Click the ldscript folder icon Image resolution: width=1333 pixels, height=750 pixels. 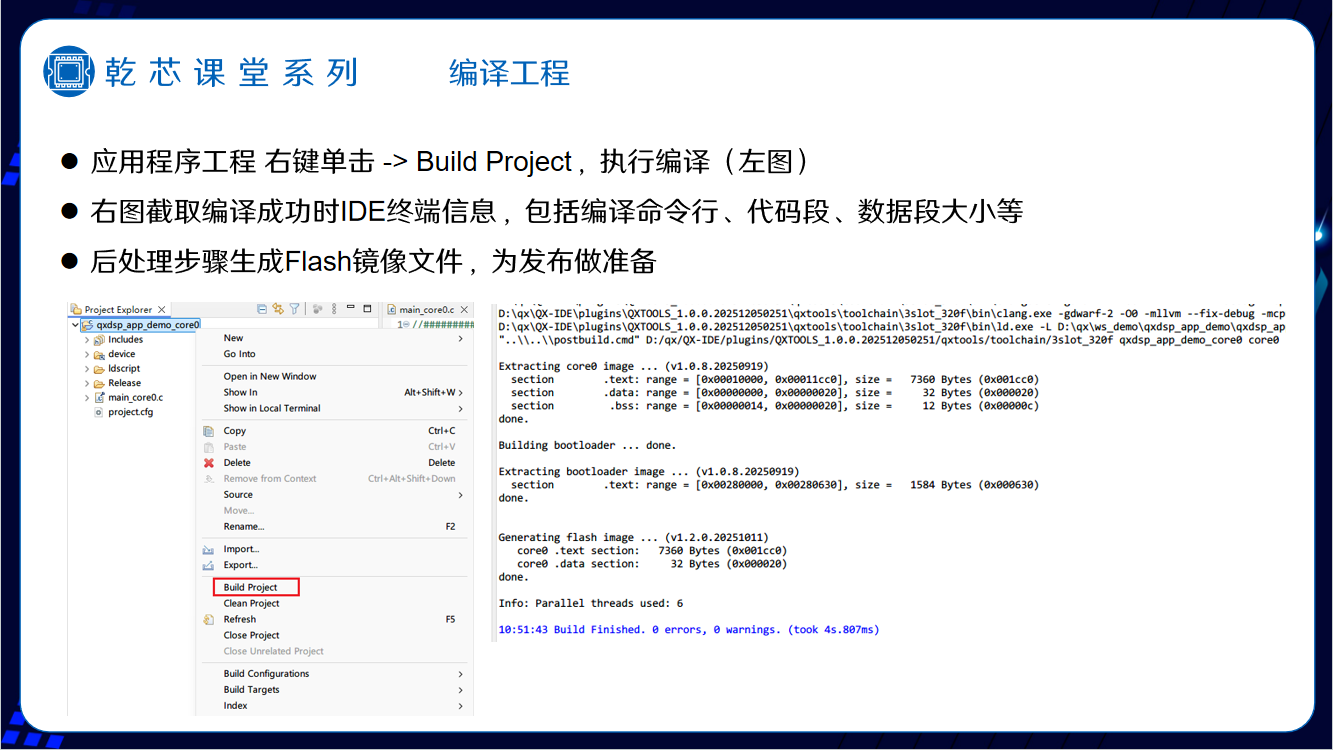pyautogui.click(x=99, y=369)
